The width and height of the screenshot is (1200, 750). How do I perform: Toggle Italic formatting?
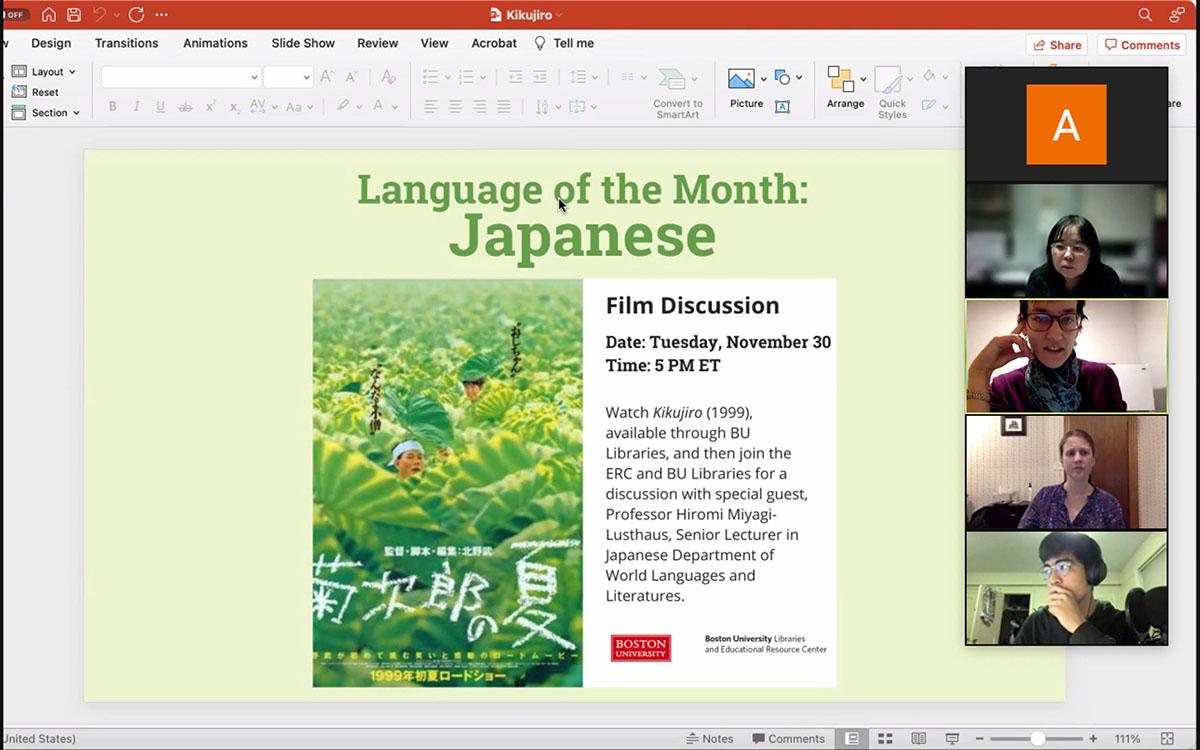[x=136, y=106]
